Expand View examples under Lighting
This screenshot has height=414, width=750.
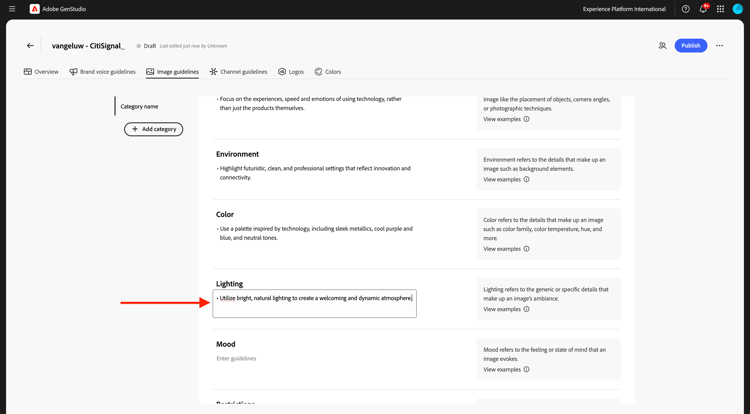(x=506, y=309)
